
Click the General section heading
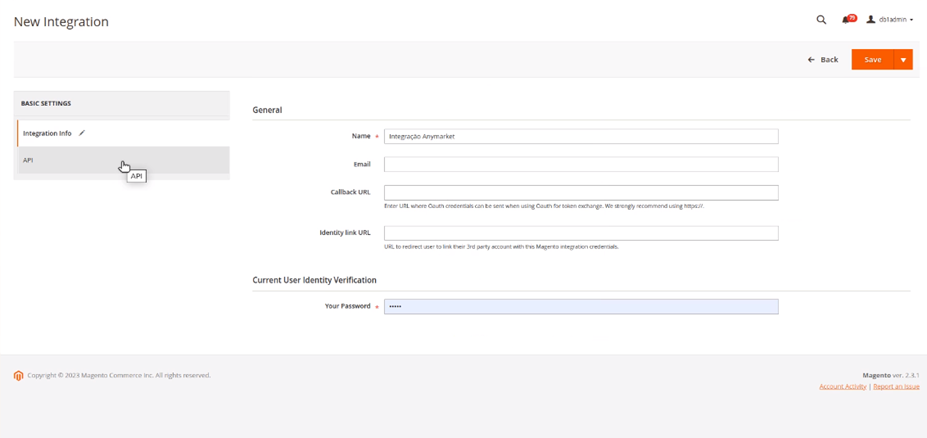(267, 110)
